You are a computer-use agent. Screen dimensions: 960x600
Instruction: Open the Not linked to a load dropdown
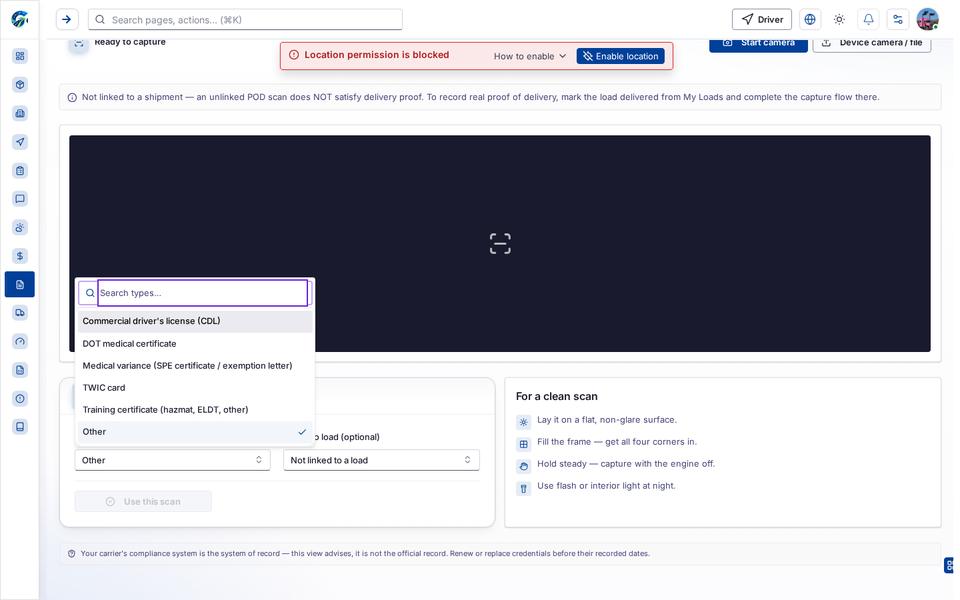click(x=381, y=460)
